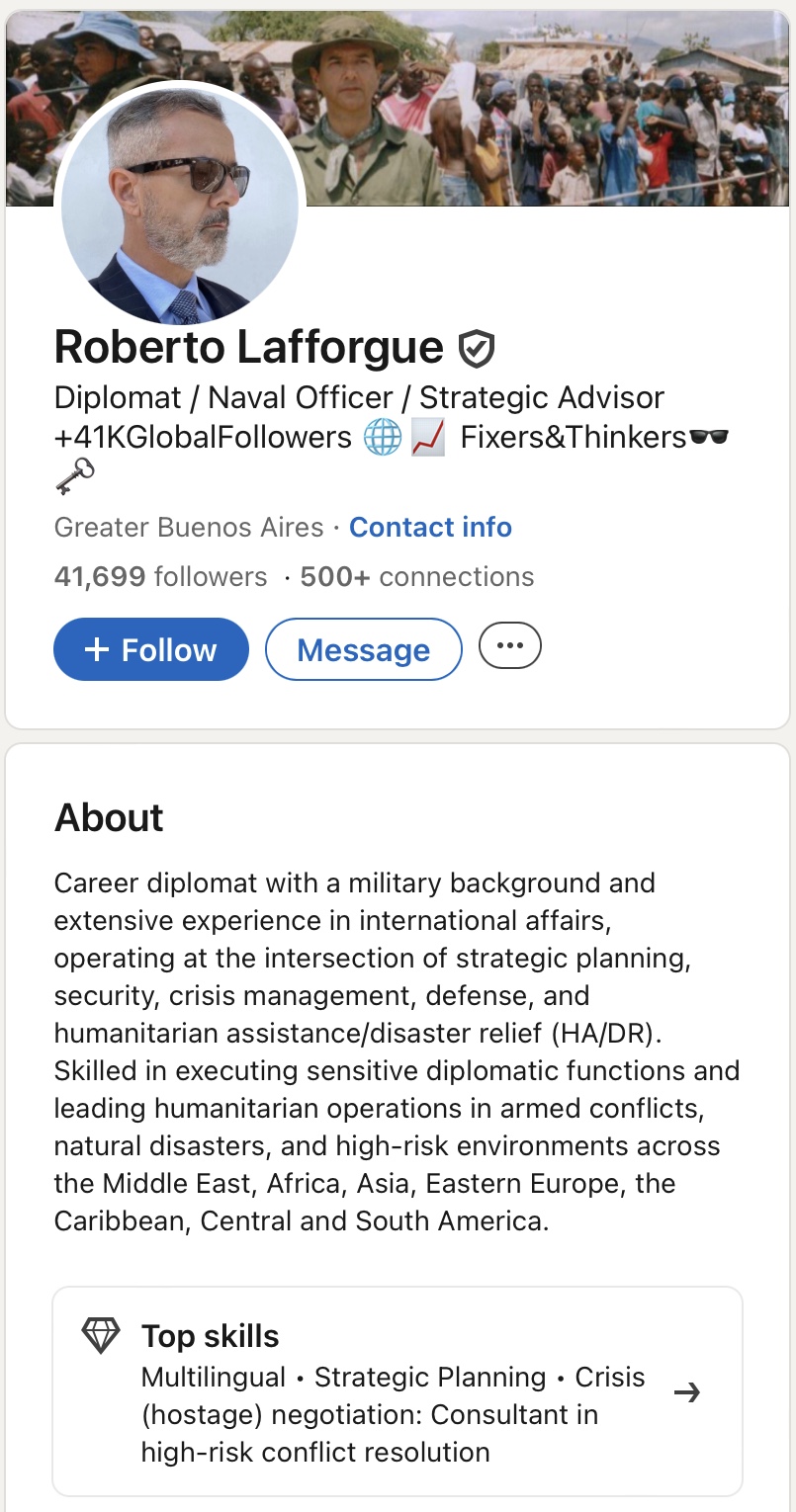
Task: Open the Contact info link
Action: pos(430,527)
